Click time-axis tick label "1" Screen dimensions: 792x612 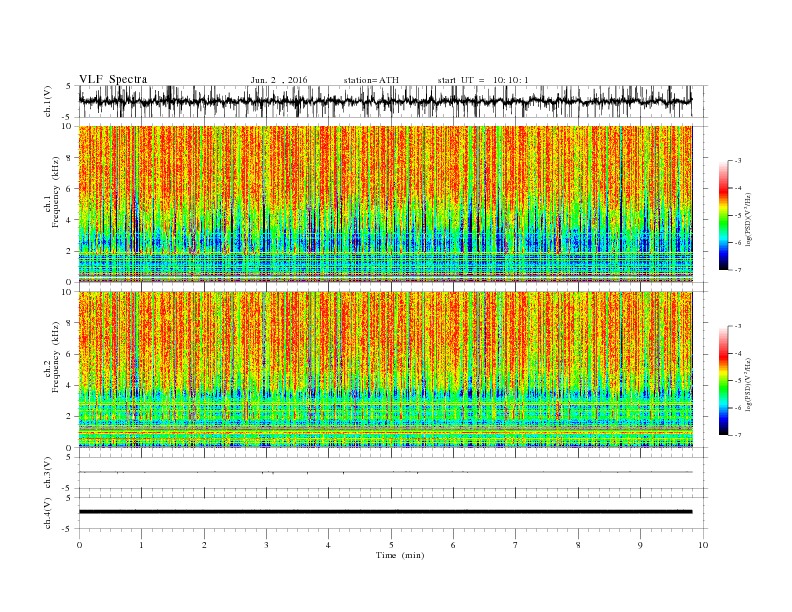[142, 545]
